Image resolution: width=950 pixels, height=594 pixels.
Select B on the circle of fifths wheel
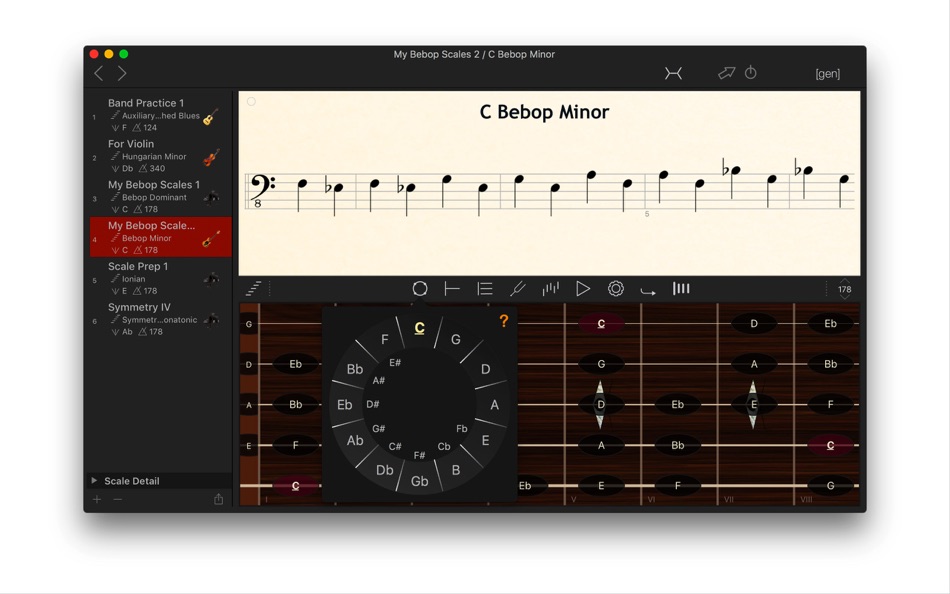click(456, 470)
